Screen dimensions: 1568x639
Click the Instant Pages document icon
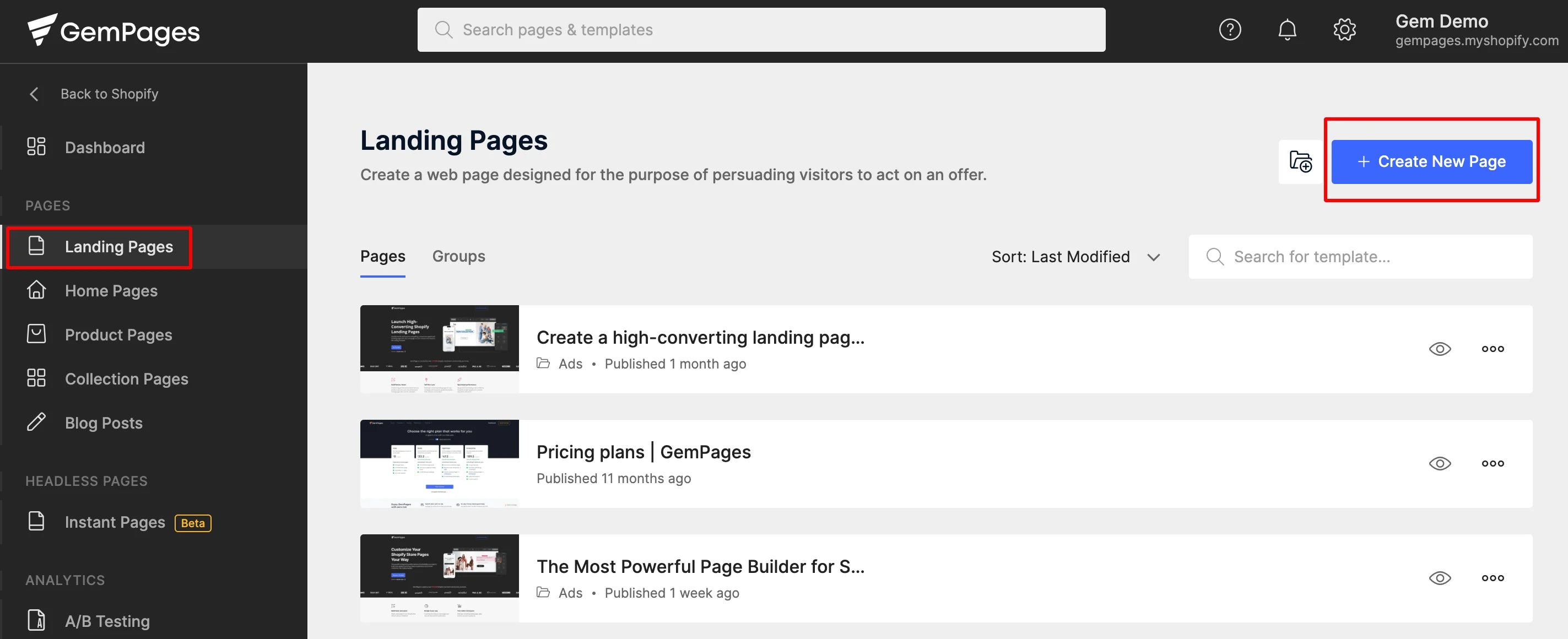(36, 521)
